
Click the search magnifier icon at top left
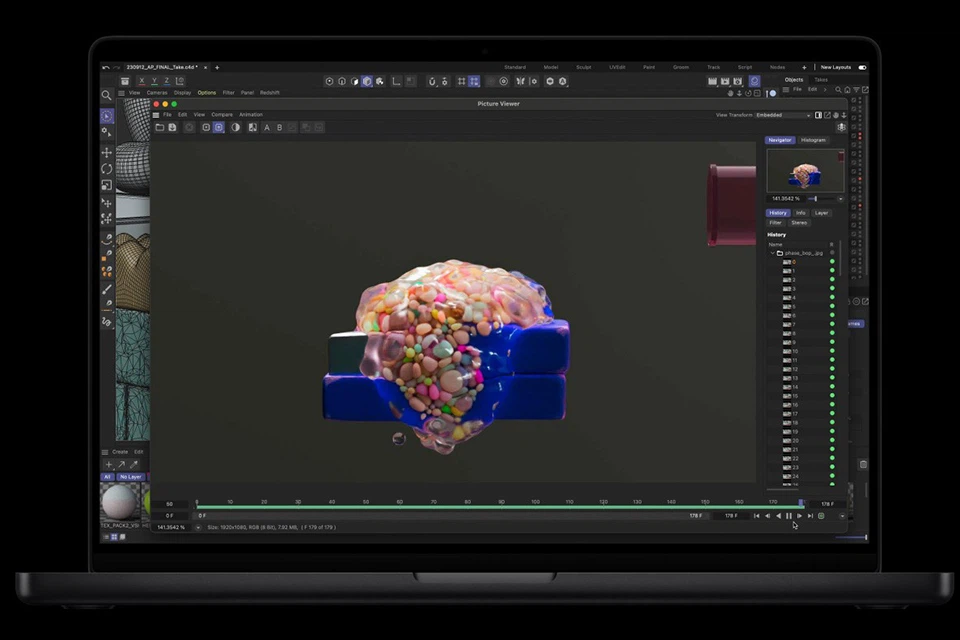tap(107, 95)
